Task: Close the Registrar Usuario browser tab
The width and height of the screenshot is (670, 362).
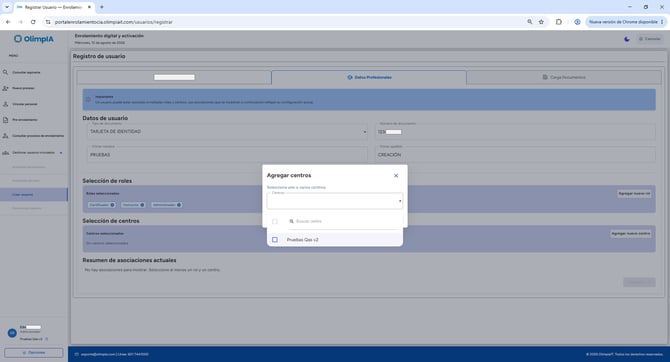Action: [x=89, y=7]
